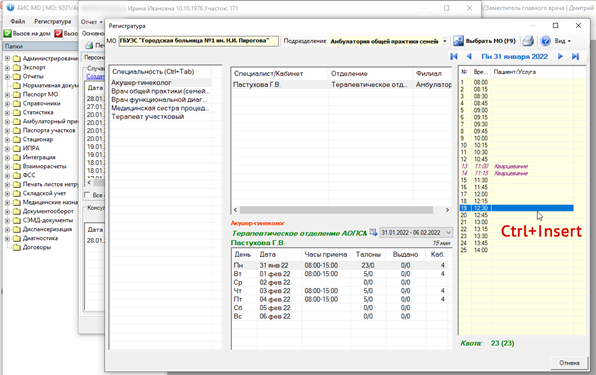Image resolution: width=596 pixels, height=375 pixels.
Task: Open Диспансеризация tree item
Action: pyautogui.click(x=47, y=229)
